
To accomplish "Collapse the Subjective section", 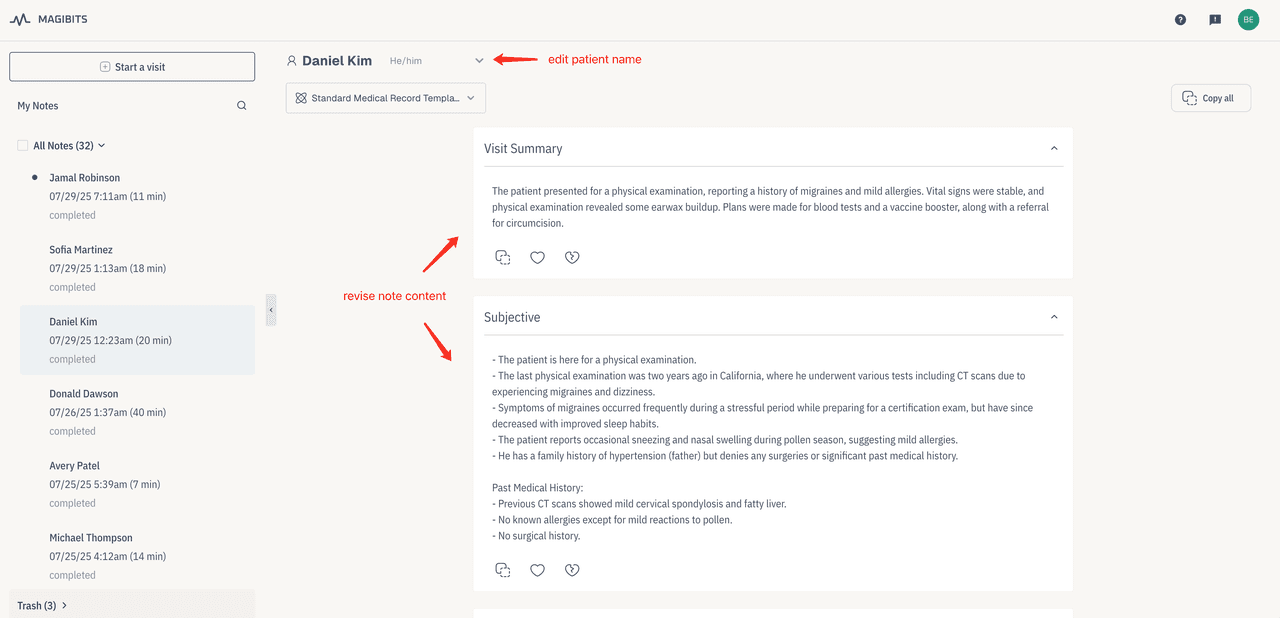I will [x=1054, y=317].
